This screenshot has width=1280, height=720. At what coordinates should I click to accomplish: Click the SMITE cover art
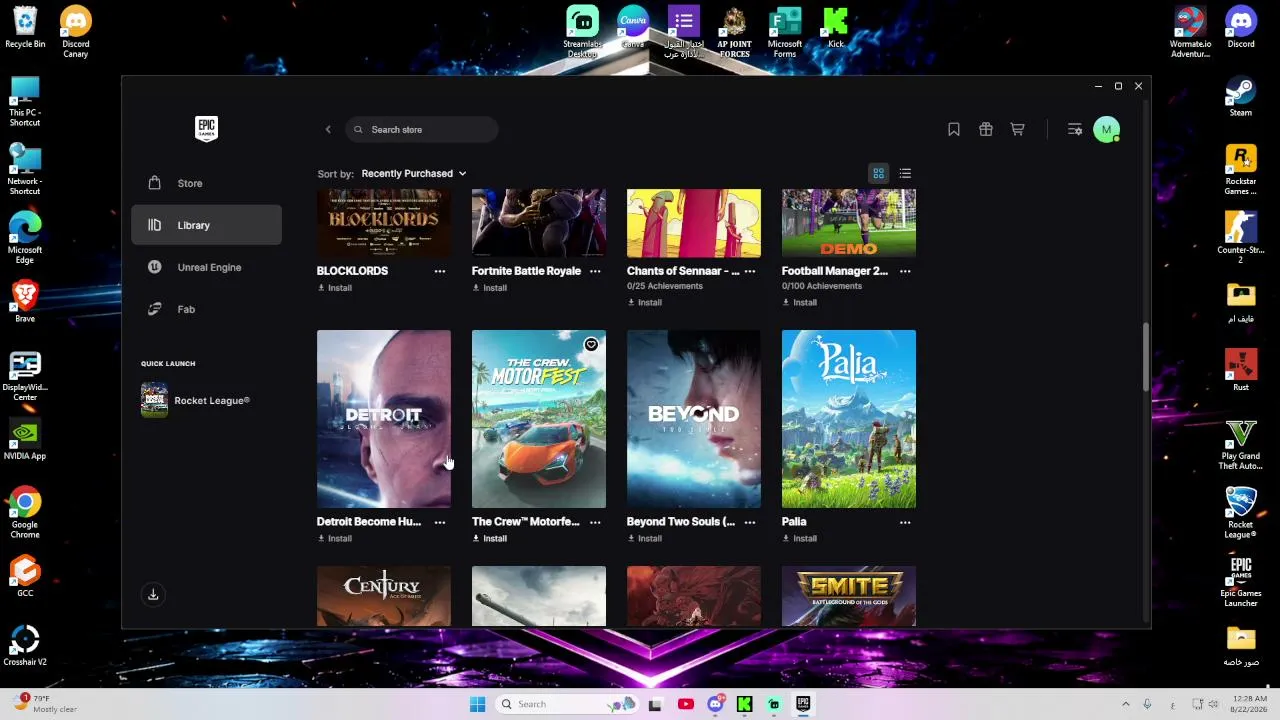click(849, 596)
